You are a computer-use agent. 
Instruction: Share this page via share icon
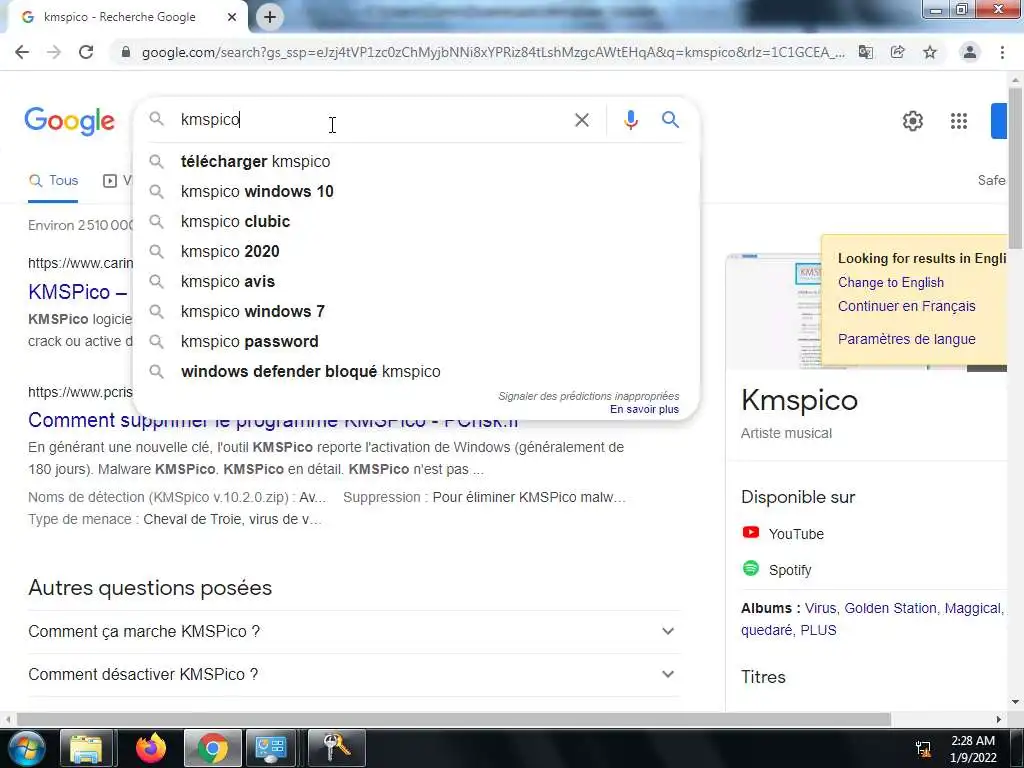pos(898,52)
